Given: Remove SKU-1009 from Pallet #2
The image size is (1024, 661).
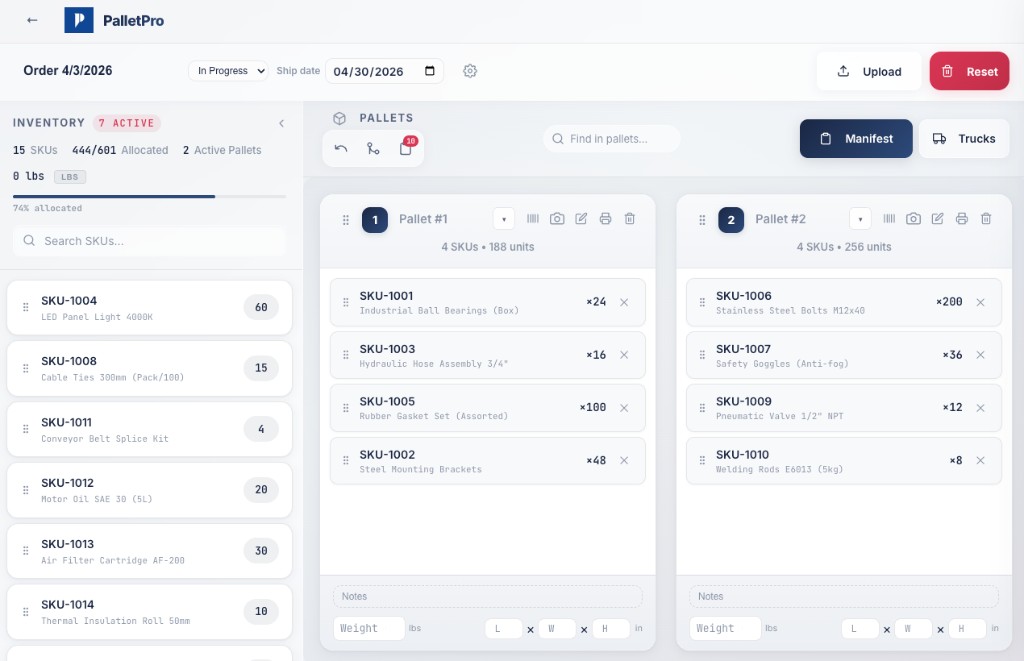Looking at the screenshot, I should pyautogui.click(x=981, y=408).
